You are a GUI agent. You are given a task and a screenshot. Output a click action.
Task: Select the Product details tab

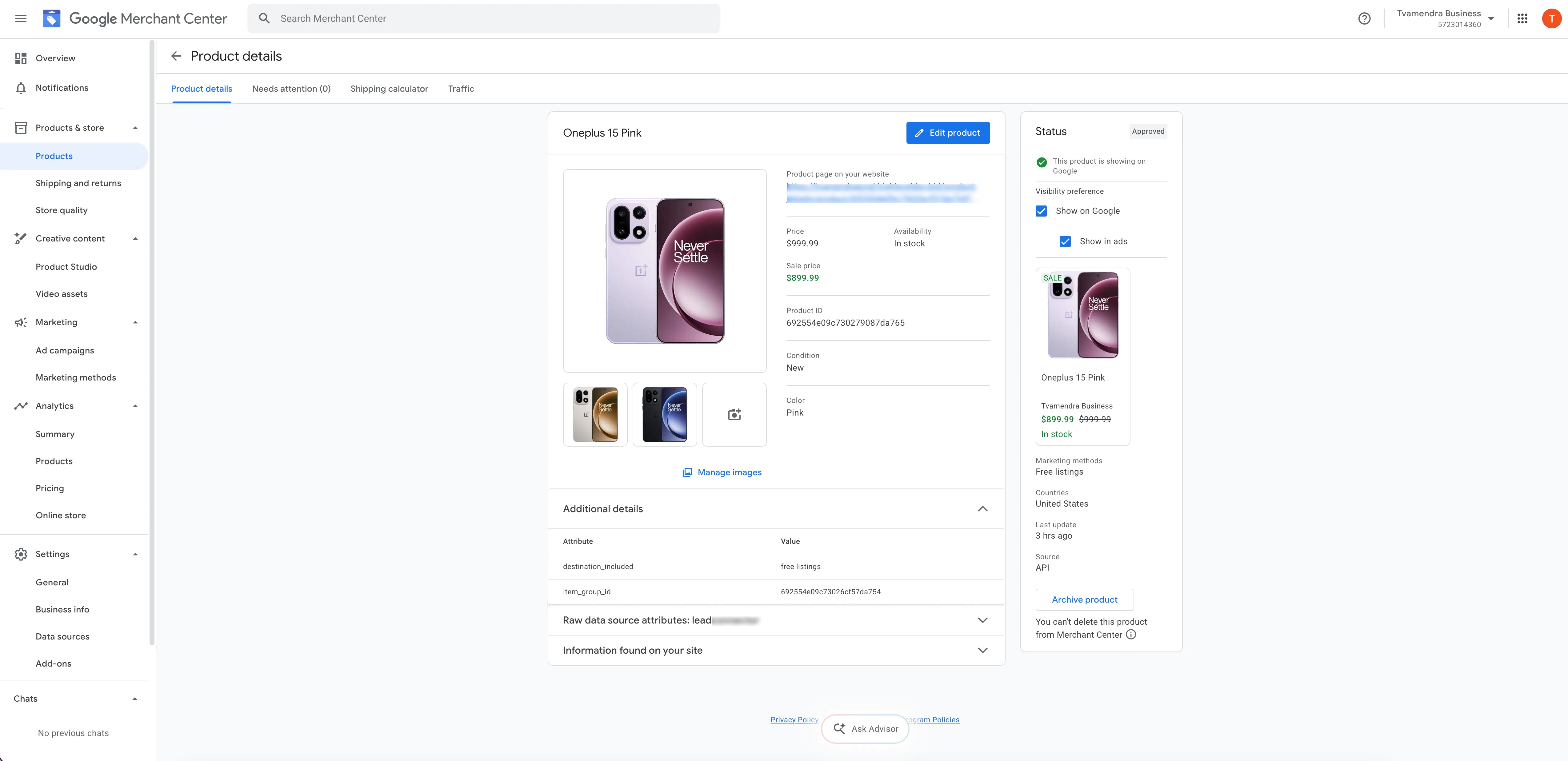(x=202, y=89)
